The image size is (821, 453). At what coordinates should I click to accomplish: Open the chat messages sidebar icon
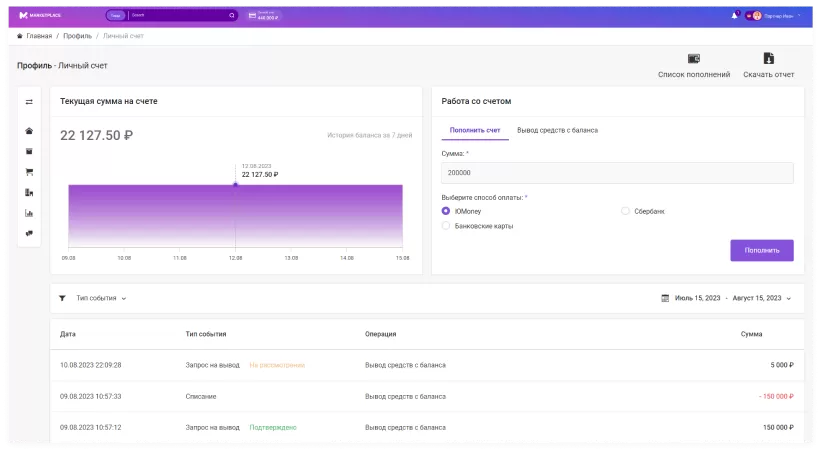coord(29,233)
